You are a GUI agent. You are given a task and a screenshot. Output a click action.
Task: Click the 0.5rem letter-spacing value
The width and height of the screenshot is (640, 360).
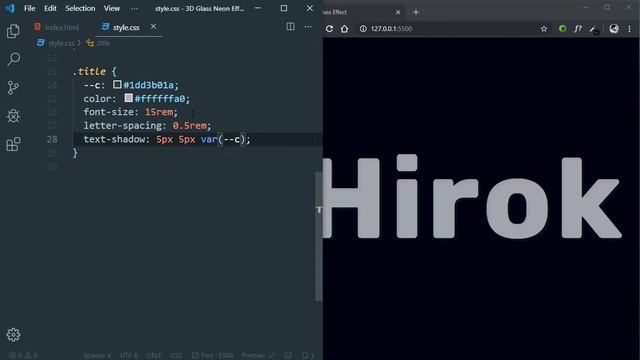(x=189, y=125)
